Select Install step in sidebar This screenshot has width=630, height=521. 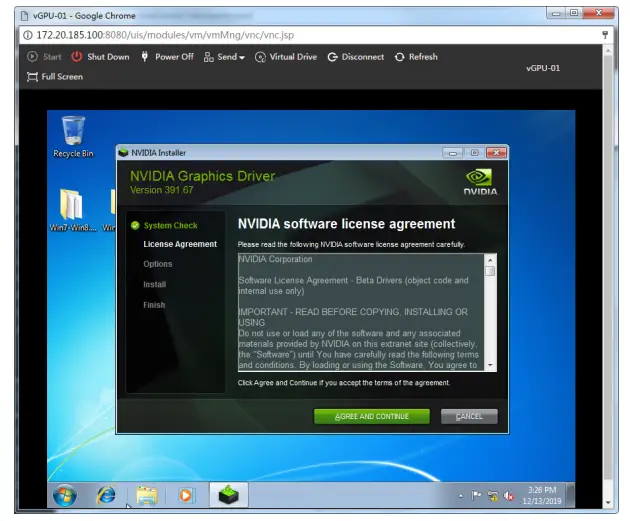point(154,284)
